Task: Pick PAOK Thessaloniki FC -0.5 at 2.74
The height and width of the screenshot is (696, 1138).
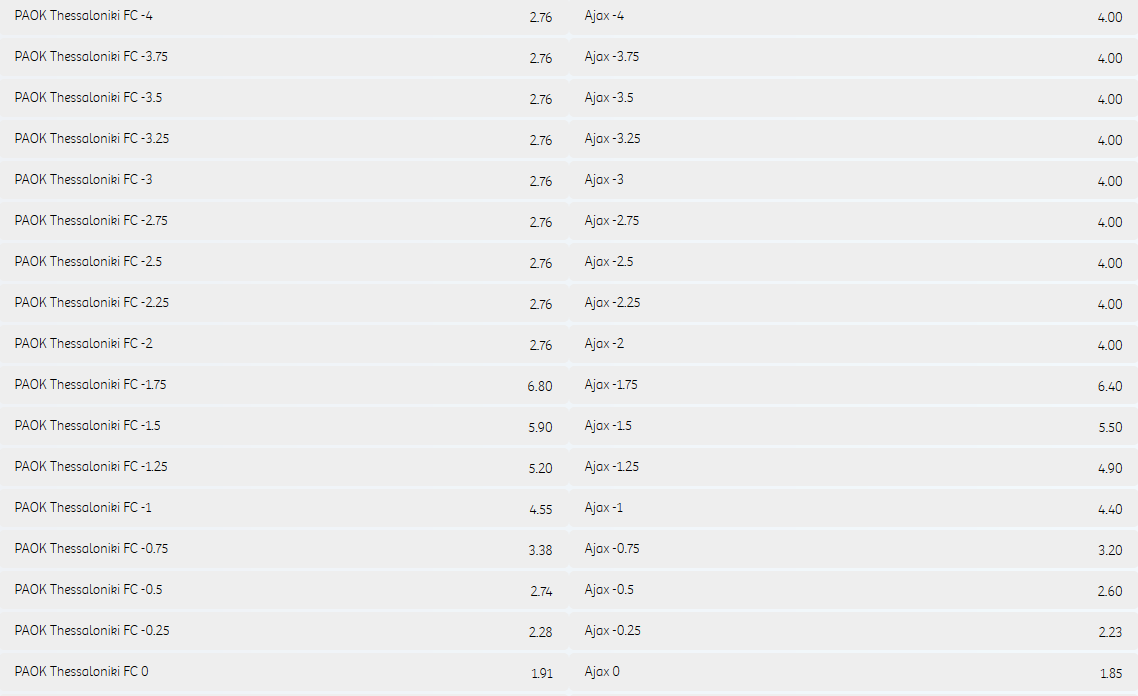Action: coord(284,590)
